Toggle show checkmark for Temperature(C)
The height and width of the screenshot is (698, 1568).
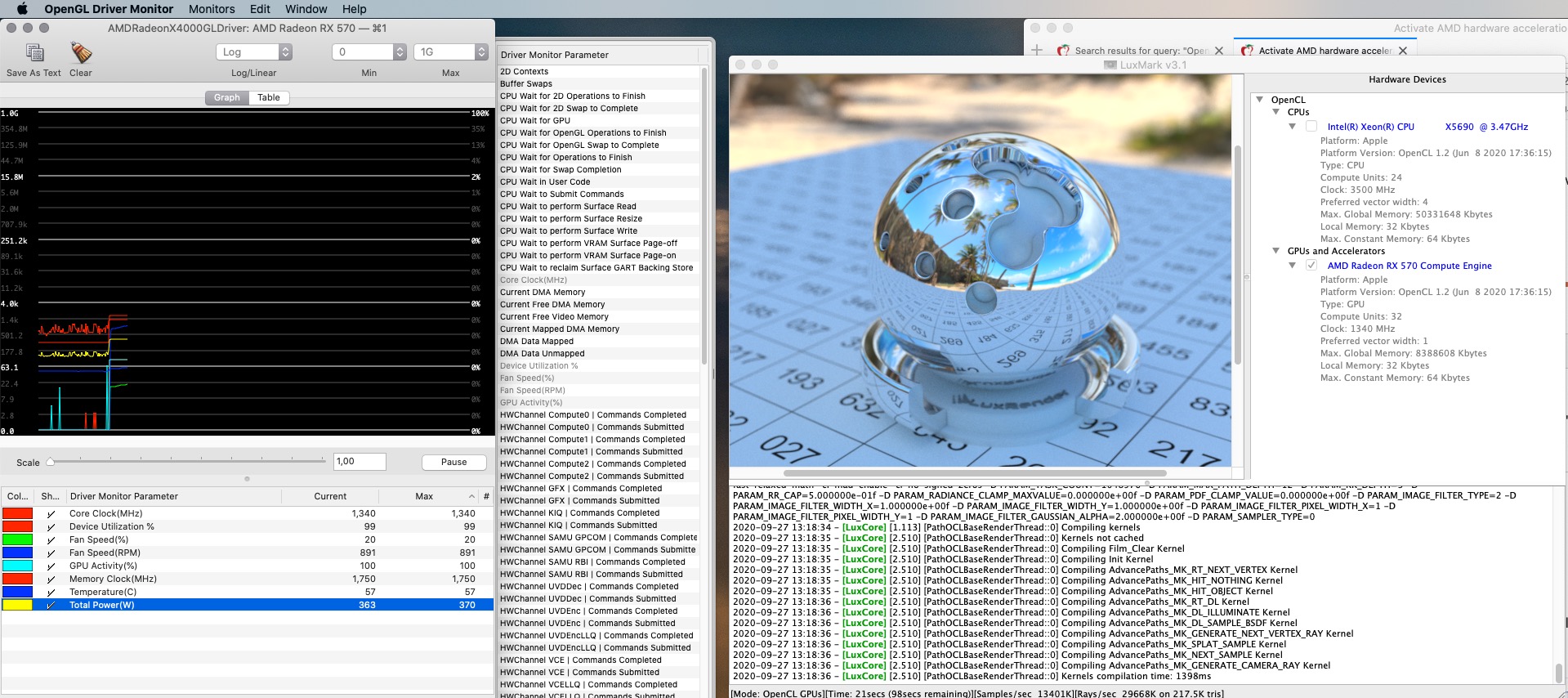(x=51, y=593)
